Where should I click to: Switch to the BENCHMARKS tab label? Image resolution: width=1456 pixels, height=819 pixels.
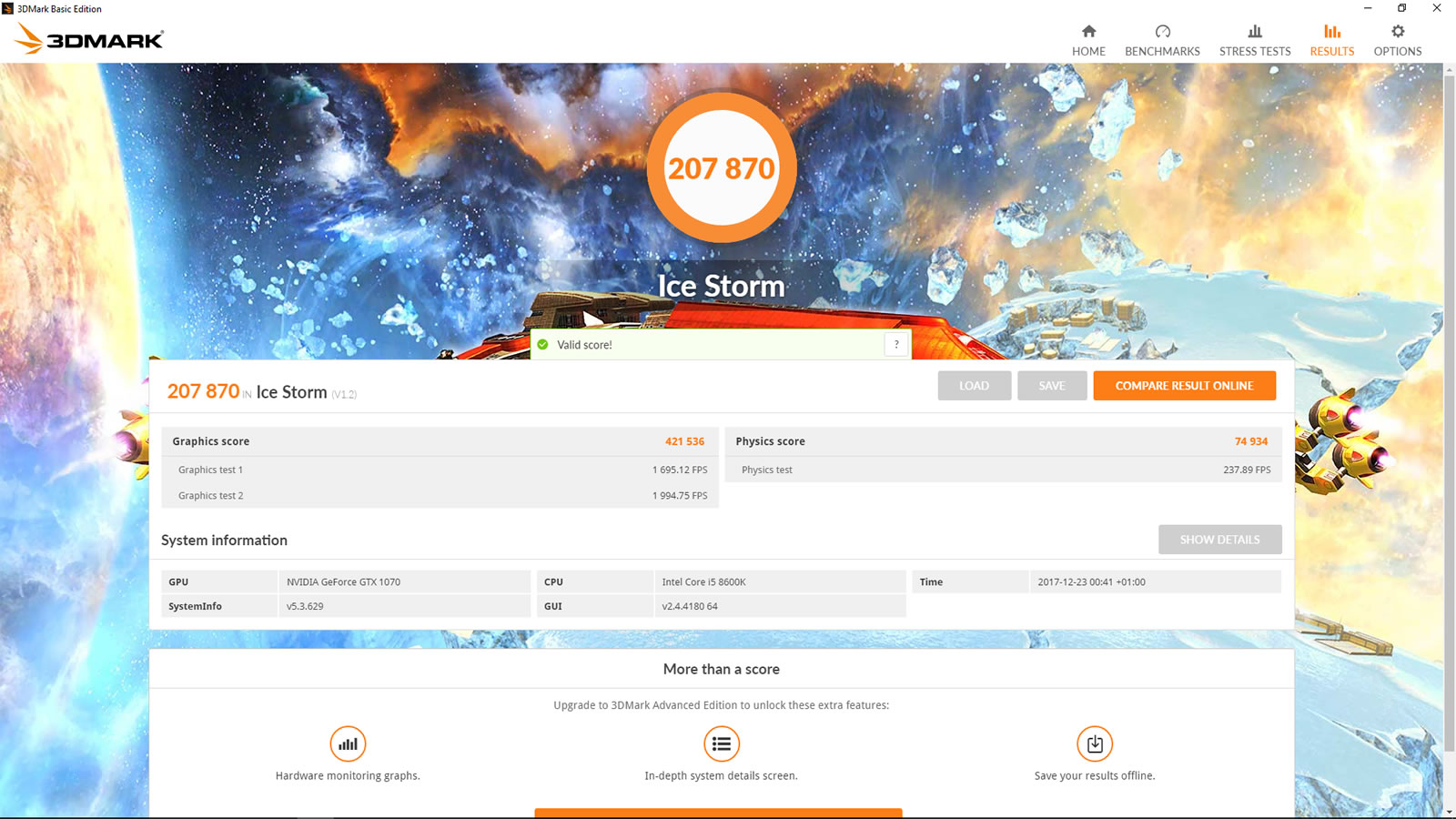tap(1162, 52)
